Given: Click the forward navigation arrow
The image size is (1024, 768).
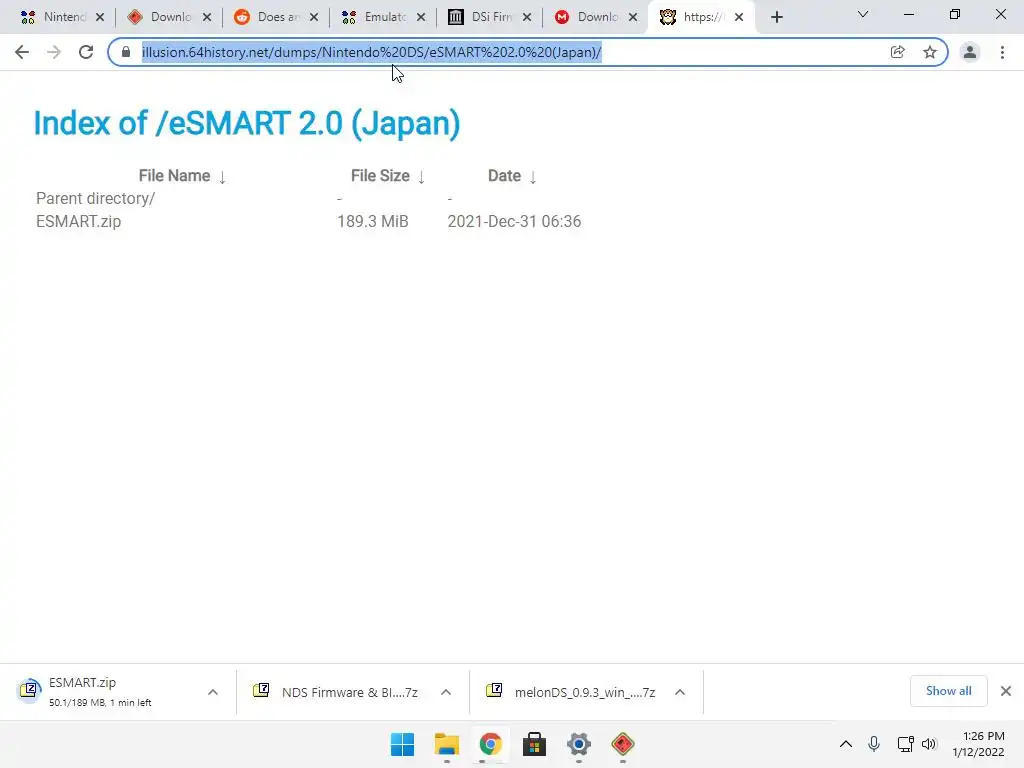Looking at the screenshot, I should (x=54, y=52).
